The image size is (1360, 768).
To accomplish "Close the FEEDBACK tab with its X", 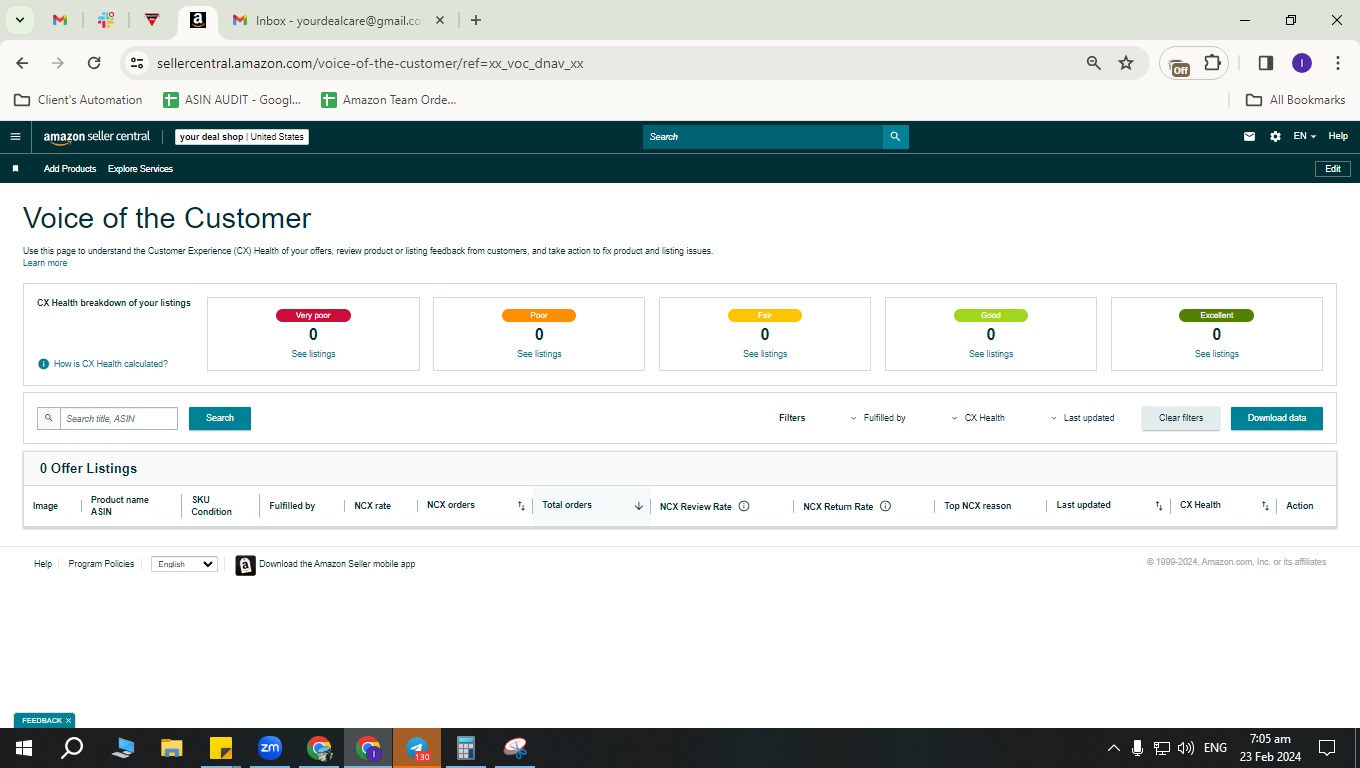I will click(x=68, y=720).
